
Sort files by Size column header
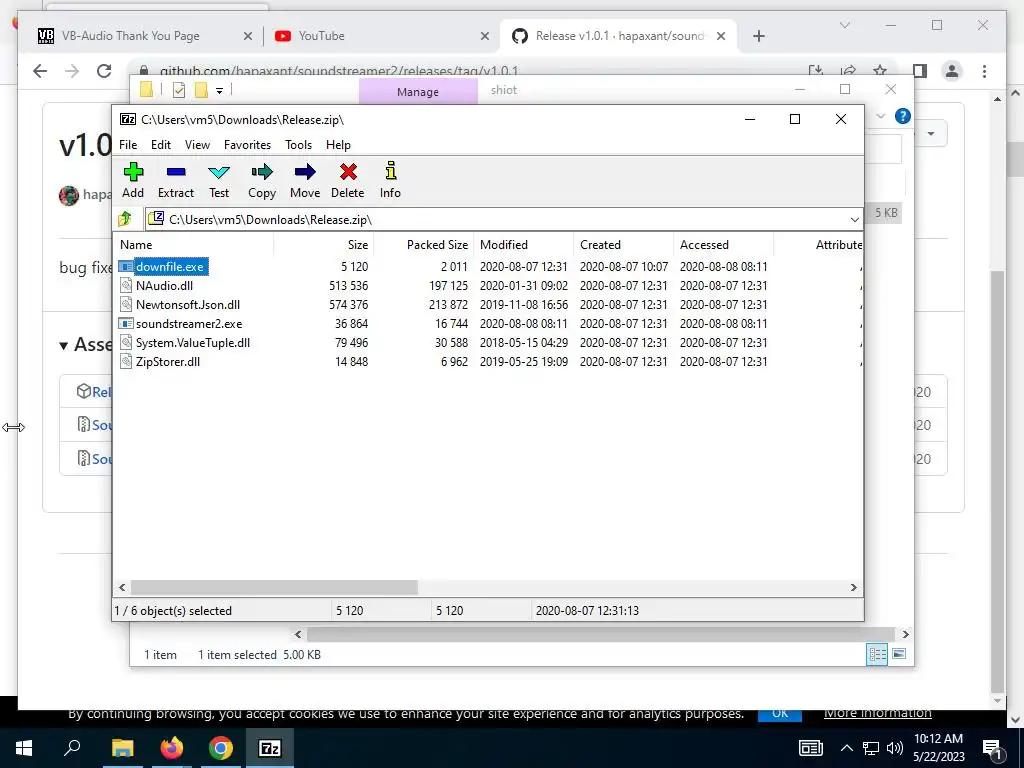click(323, 245)
